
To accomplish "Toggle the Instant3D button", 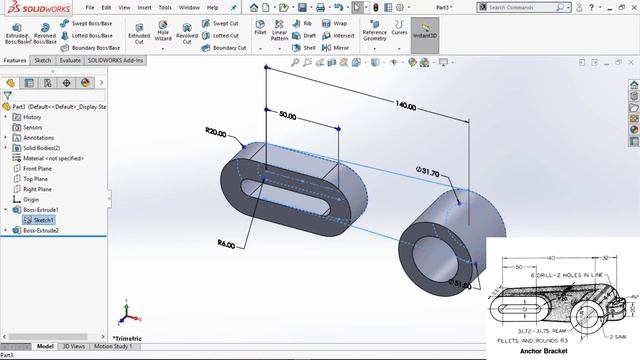I will [x=425, y=35].
